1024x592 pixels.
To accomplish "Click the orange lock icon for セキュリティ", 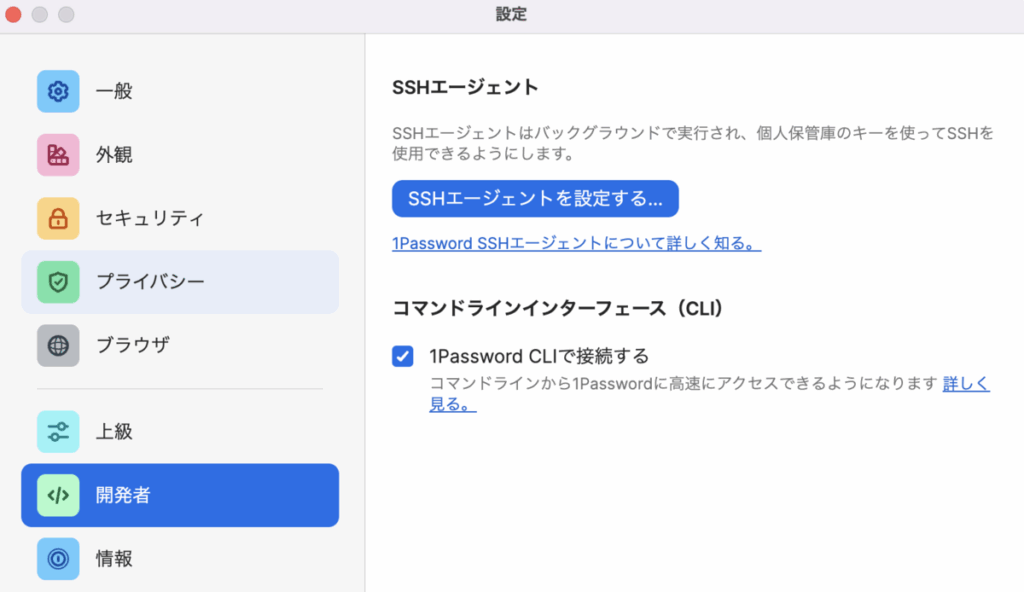I will [x=58, y=218].
